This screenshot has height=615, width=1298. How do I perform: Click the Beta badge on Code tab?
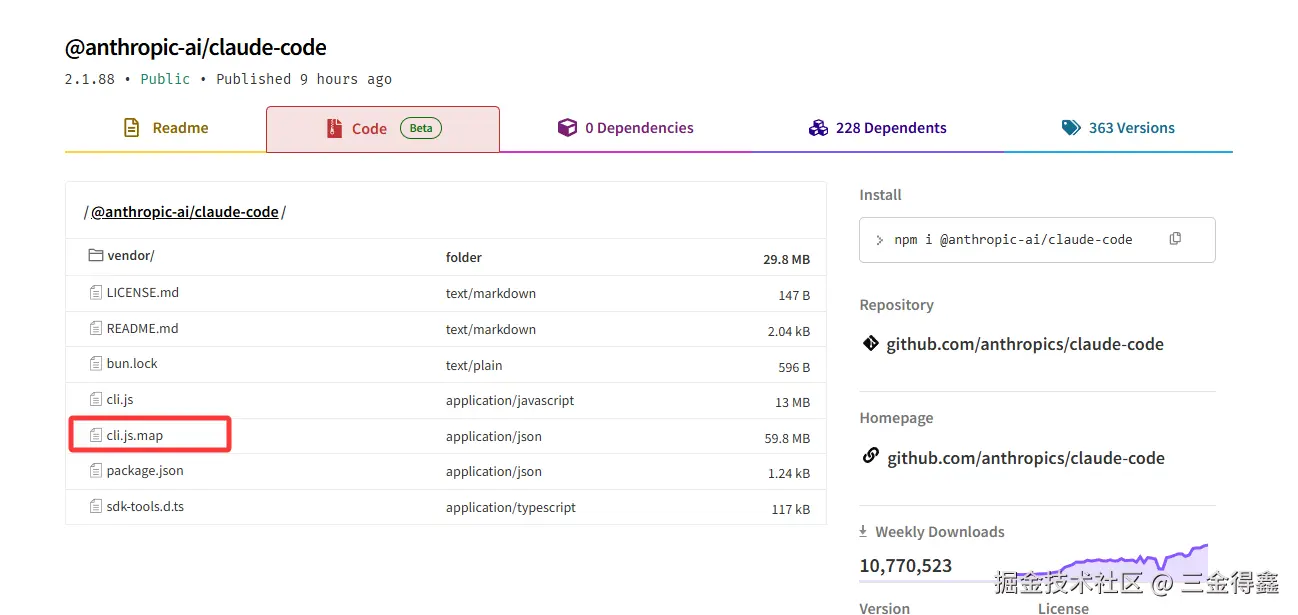pyautogui.click(x=421, y=128)
